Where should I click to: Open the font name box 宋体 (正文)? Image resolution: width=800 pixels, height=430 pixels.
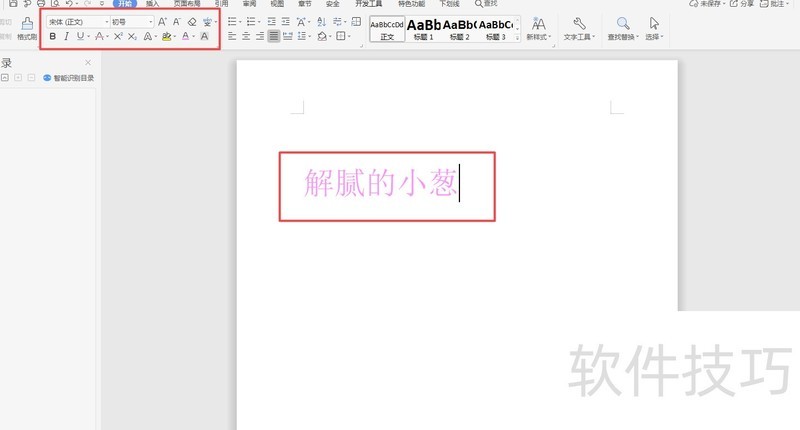point(78,22)
